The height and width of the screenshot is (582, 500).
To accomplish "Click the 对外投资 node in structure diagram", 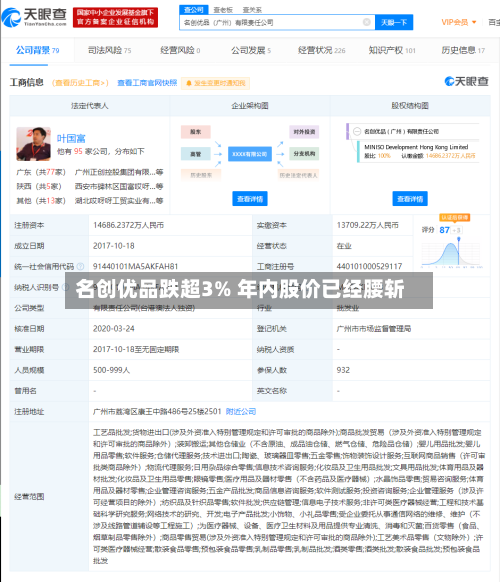I will point(304,132).
